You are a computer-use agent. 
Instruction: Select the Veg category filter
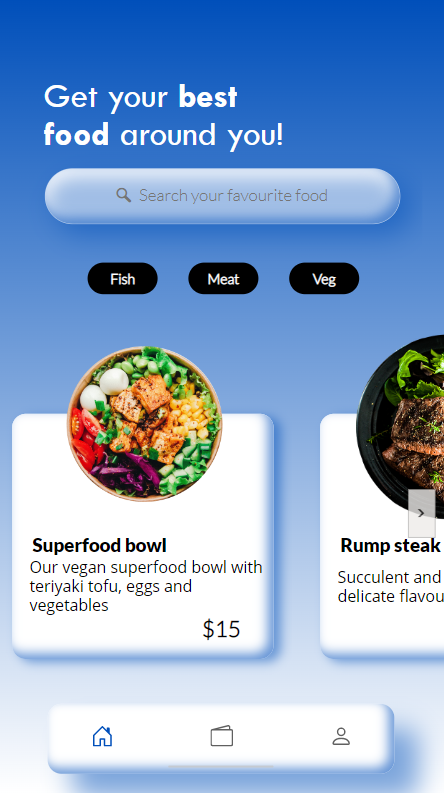(x=324, y=278)
